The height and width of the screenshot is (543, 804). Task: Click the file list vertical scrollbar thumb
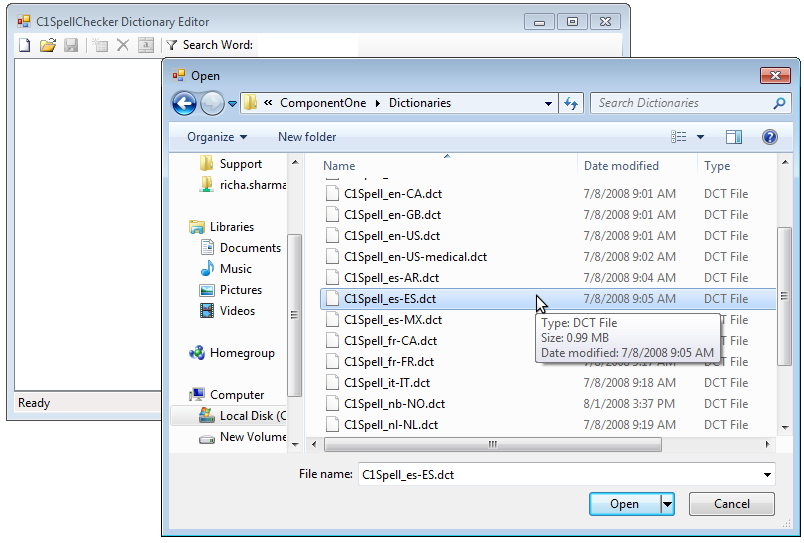click(x=784, y=296)
